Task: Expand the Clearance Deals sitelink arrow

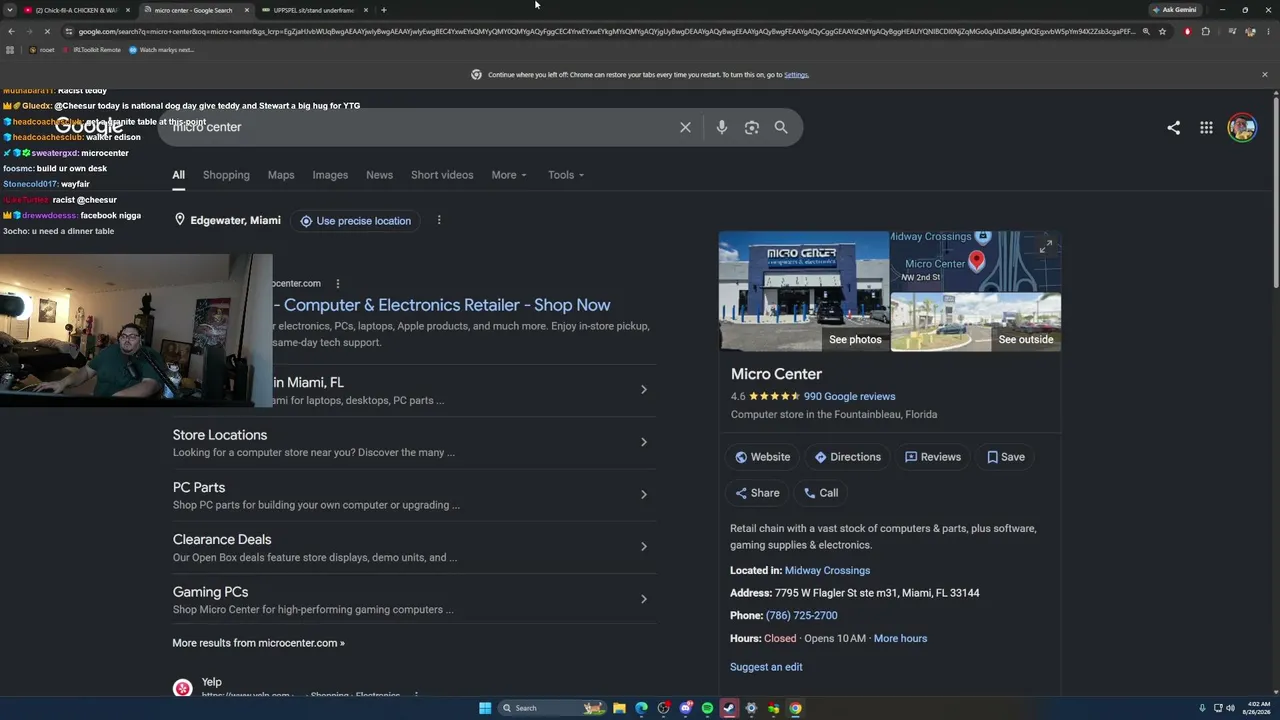Action: pyautogui.click(x=643, y=546)
